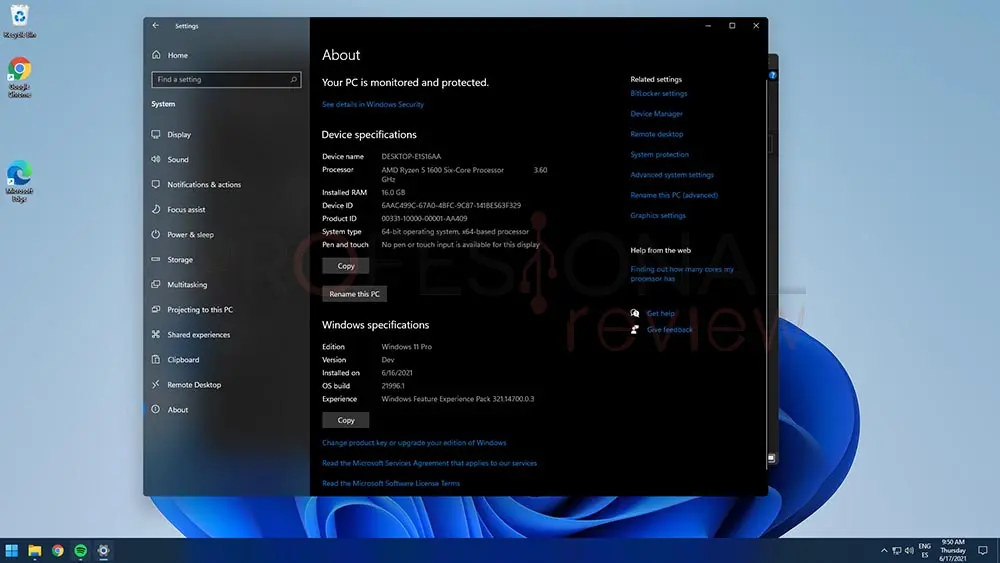Screen dimensions: 1000x563
Task: Open Remote desktop related link
Action: pos(657,135)
